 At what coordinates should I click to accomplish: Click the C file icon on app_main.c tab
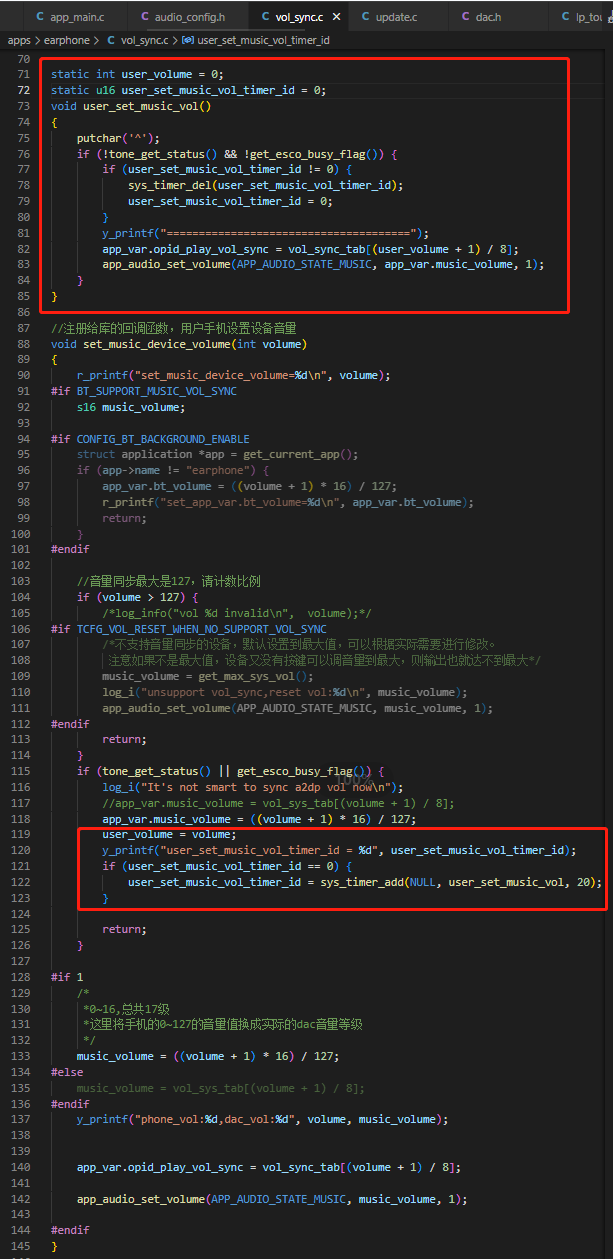click(40, 17)
